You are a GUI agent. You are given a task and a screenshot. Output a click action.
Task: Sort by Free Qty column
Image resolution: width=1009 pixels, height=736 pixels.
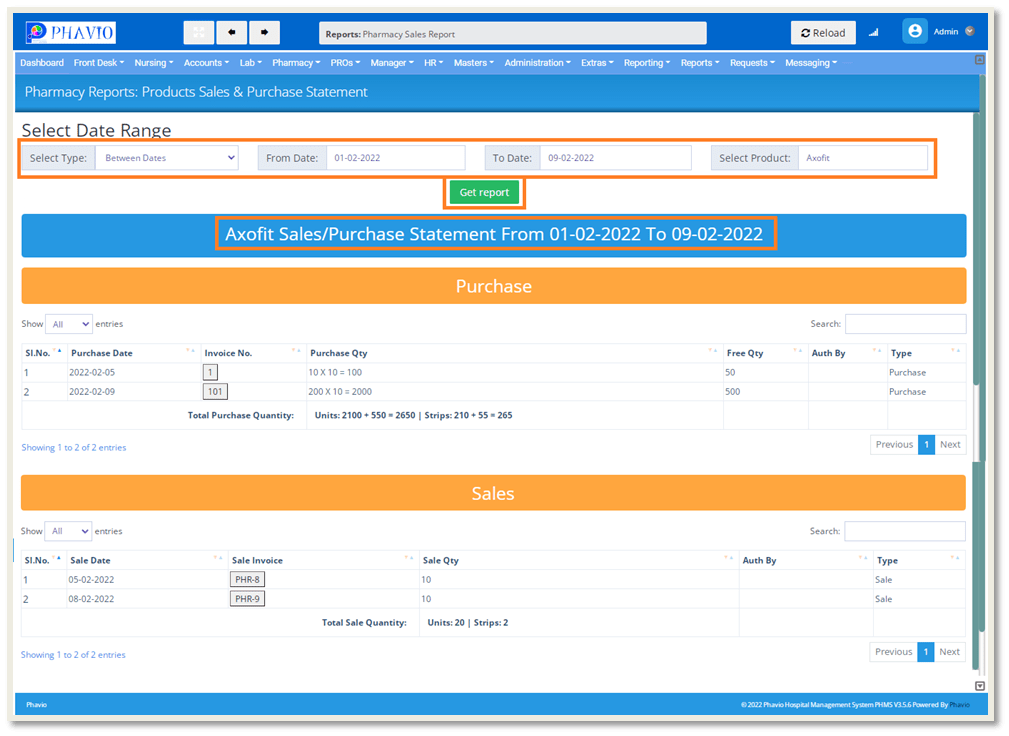pyautogui.click(x=765, y=353)
